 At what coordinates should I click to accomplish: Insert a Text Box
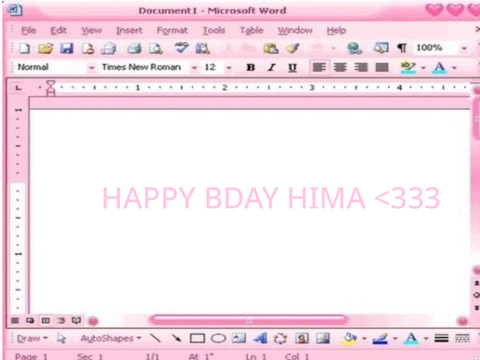(x=239, y=338)
